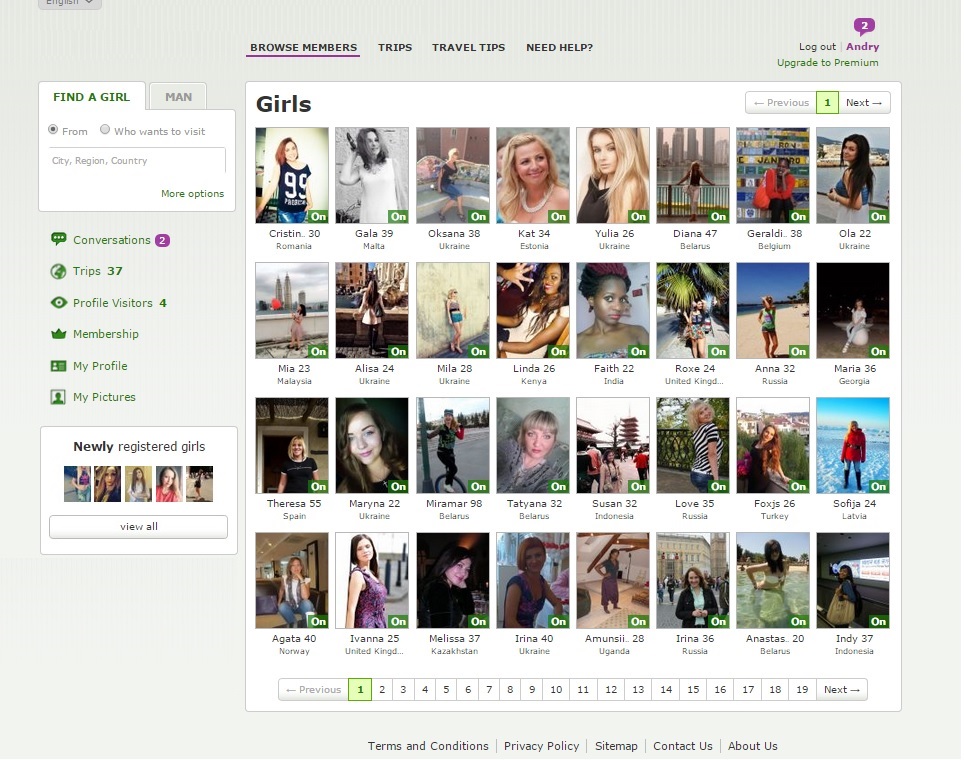Open the Trips navigation menu item
The height and width of the screenshot is (760, 964).
(395, 47)
